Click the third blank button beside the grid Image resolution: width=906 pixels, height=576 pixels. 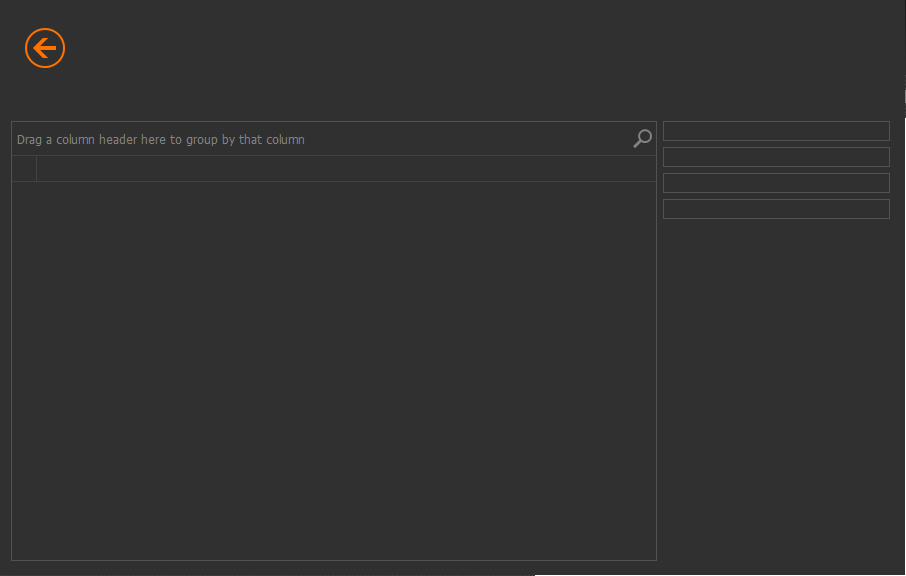[x=776, y=183]
